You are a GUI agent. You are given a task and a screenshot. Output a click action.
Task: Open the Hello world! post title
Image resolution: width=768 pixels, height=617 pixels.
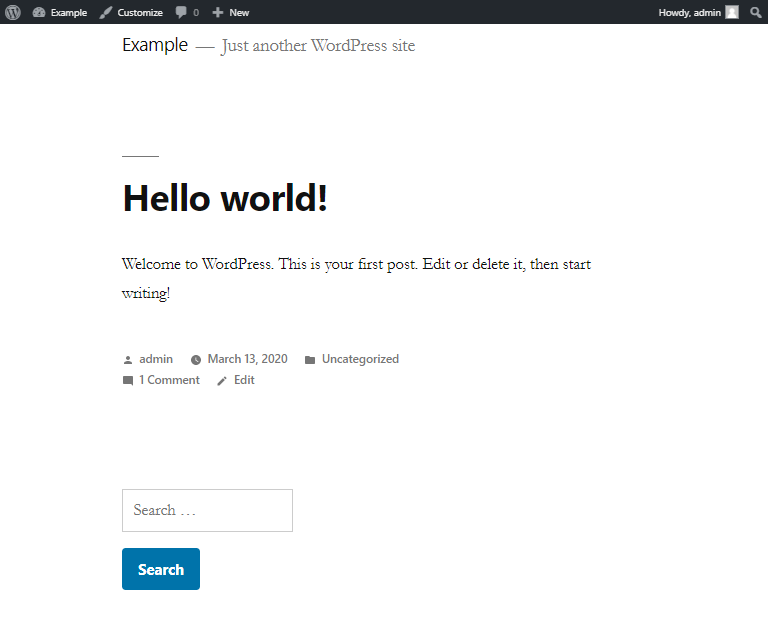click(x=225, y=198)
